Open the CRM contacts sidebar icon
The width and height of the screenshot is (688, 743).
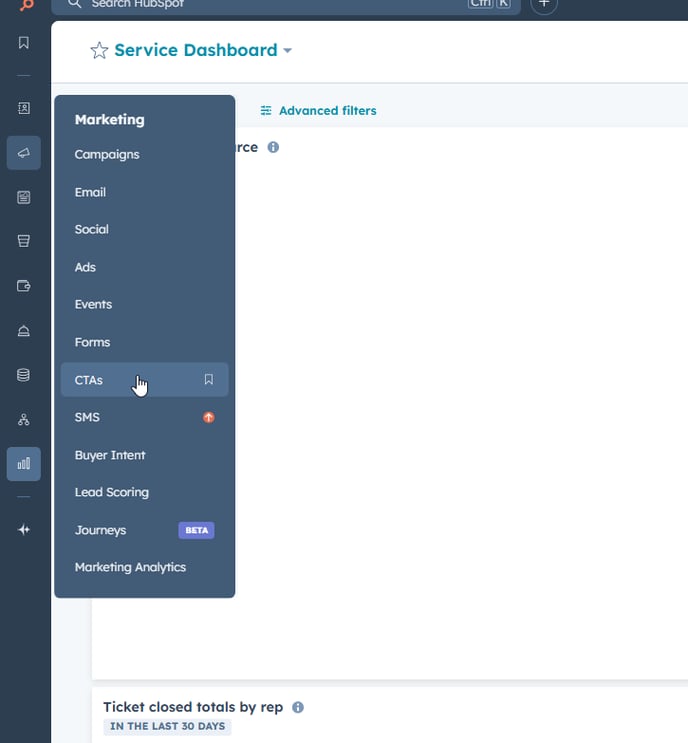tap(24, 108)
